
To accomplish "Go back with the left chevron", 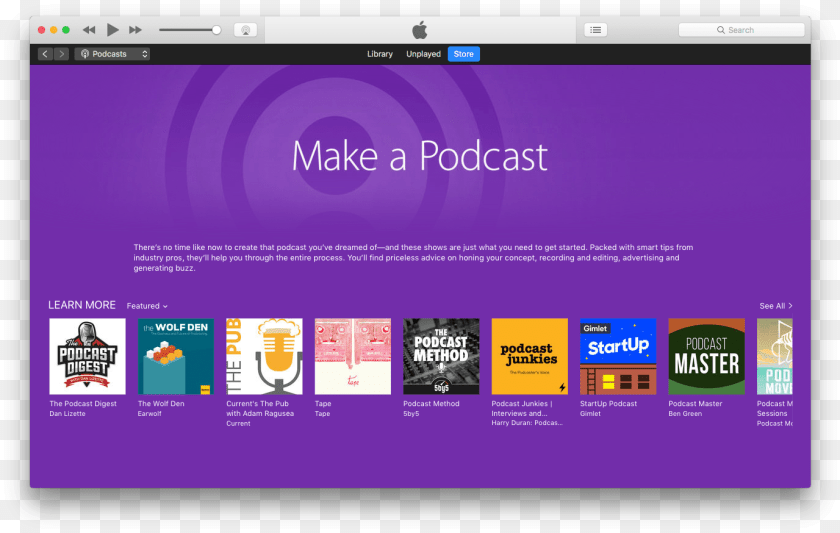I will pos(45,54).
